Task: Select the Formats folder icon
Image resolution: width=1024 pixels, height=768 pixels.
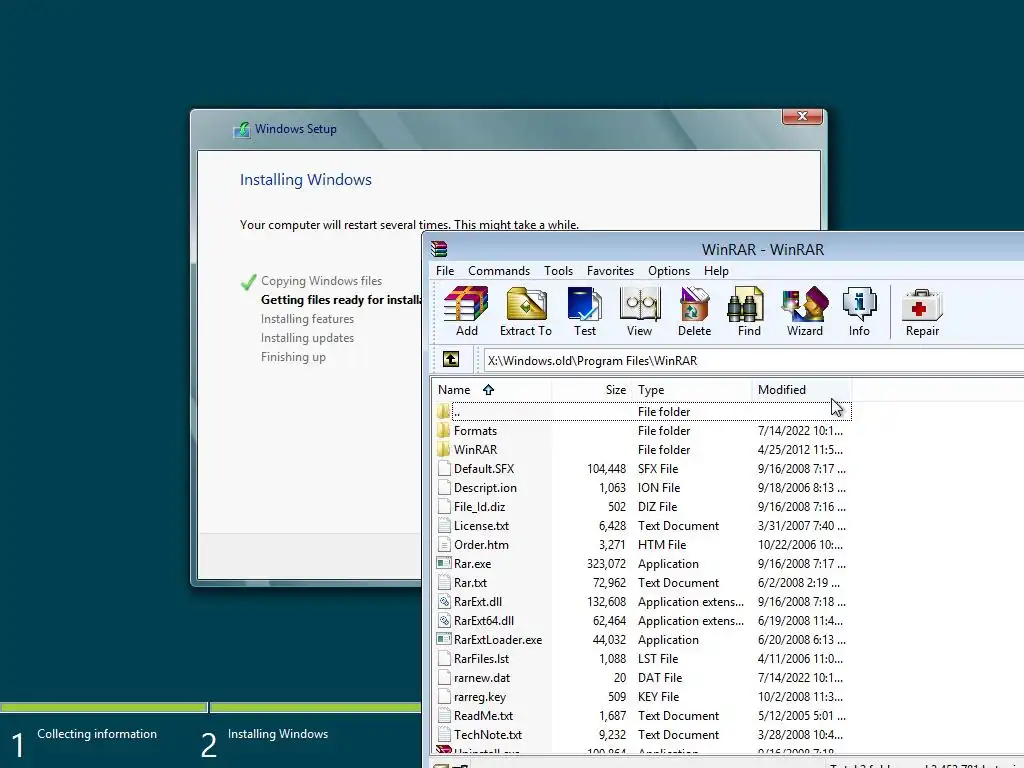Action: point(443,430)
